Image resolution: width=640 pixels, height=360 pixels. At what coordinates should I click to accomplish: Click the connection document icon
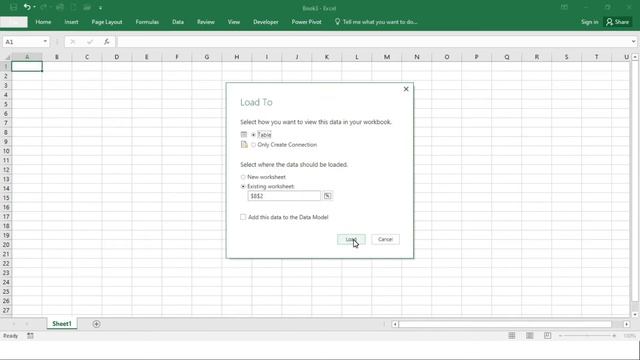tap(244, 144)
